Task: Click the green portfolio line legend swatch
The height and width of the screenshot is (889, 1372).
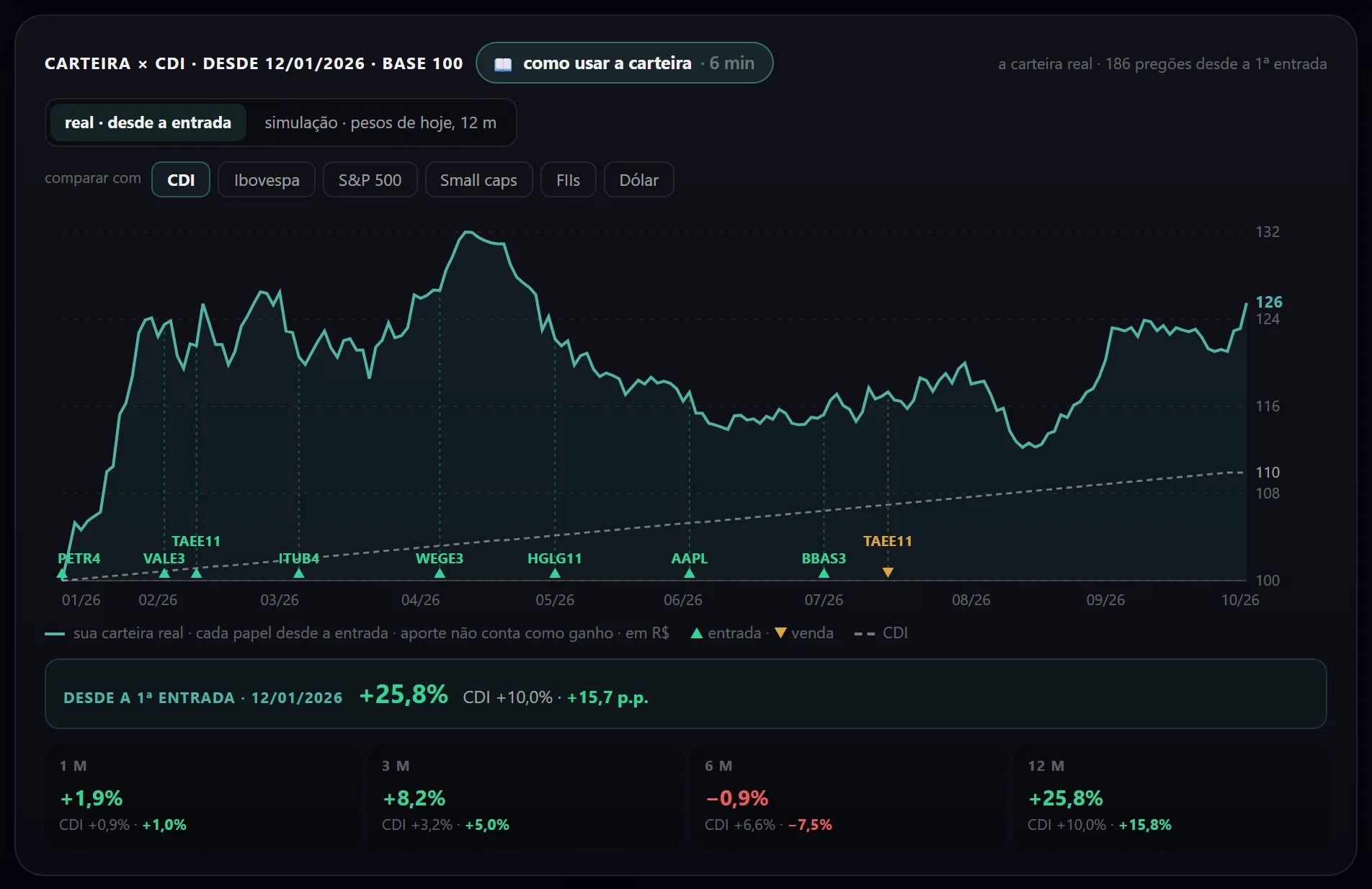Action: point(55,634)
